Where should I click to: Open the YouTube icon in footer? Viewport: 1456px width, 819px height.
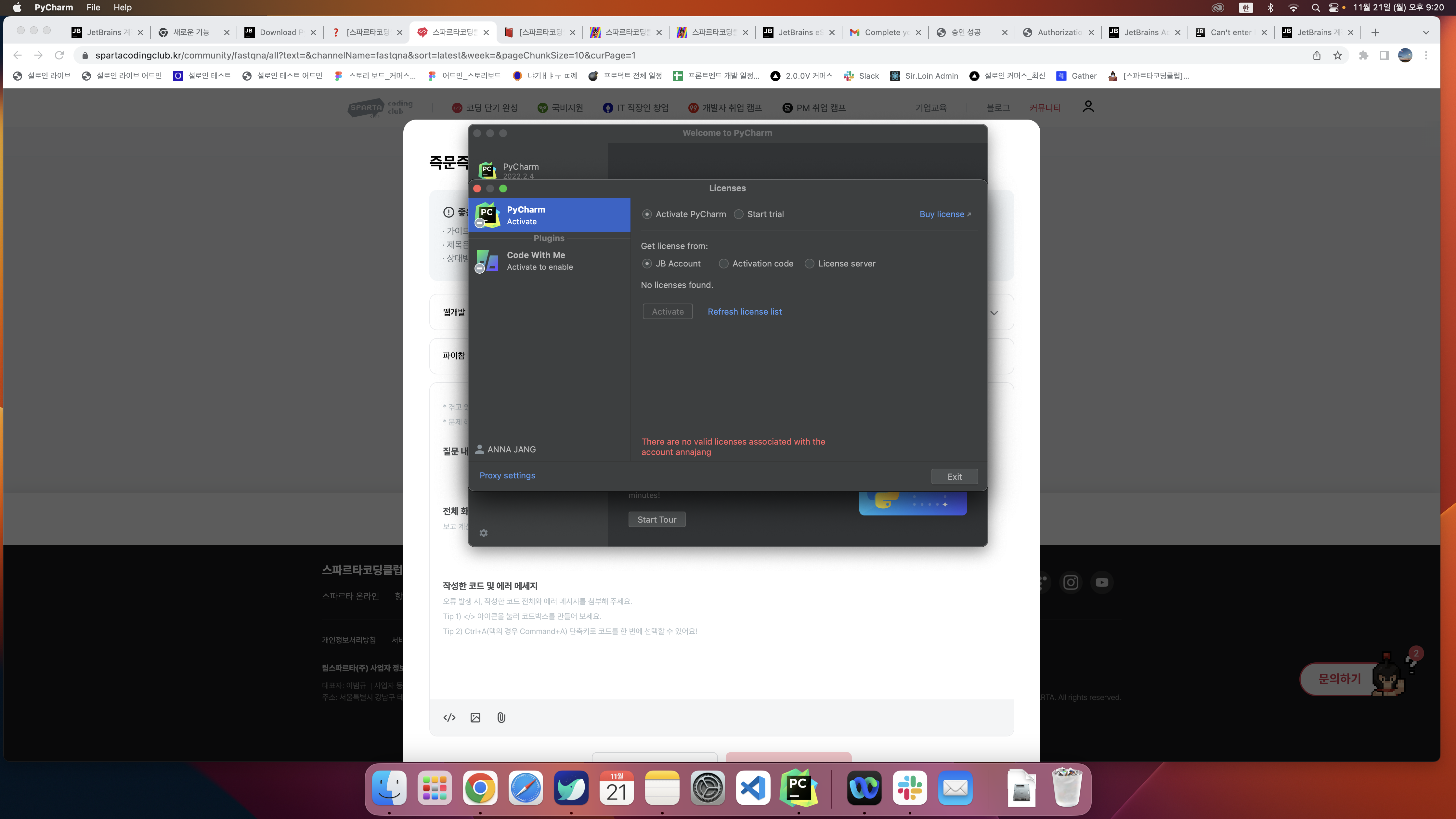coord(1102,582)
